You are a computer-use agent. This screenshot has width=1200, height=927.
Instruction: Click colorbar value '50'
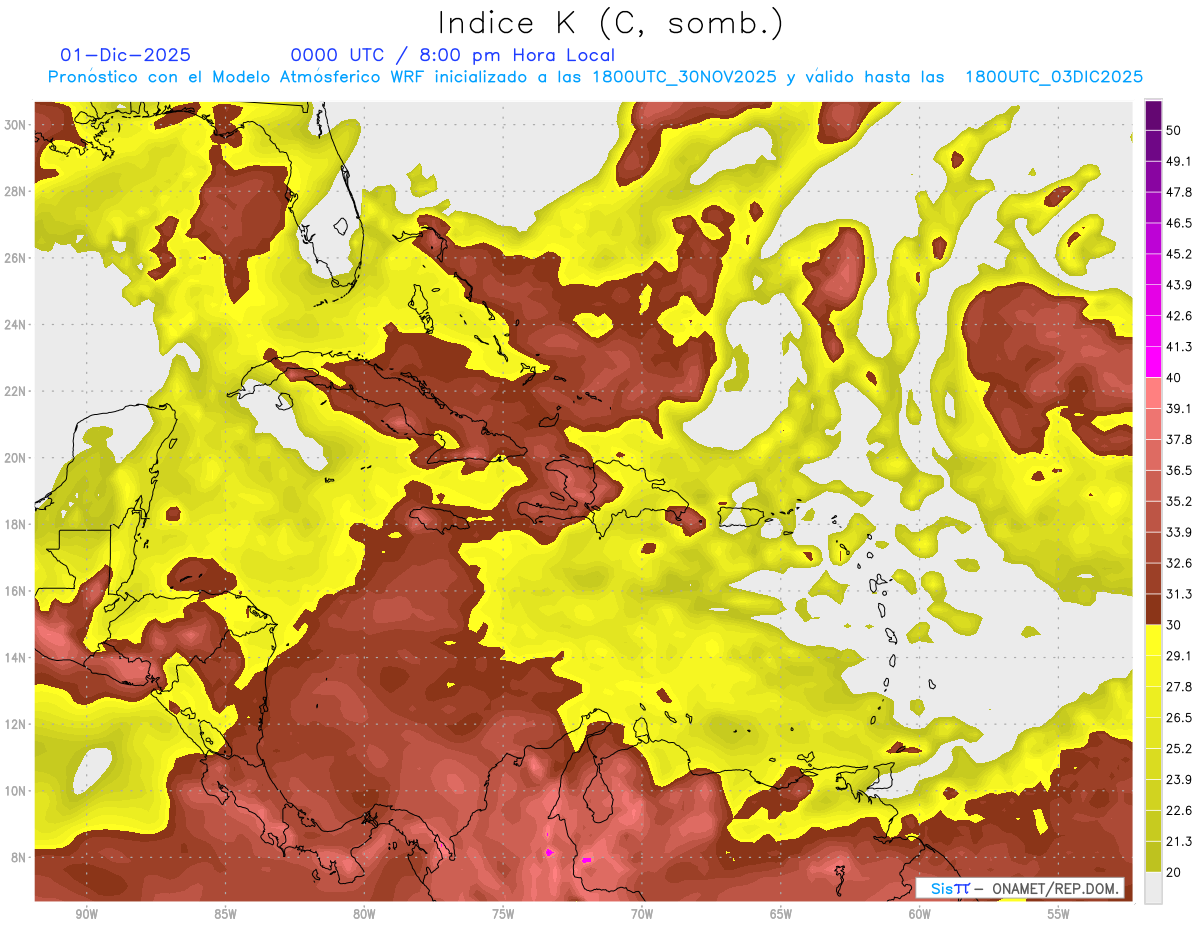click(x=1174, y=130)
